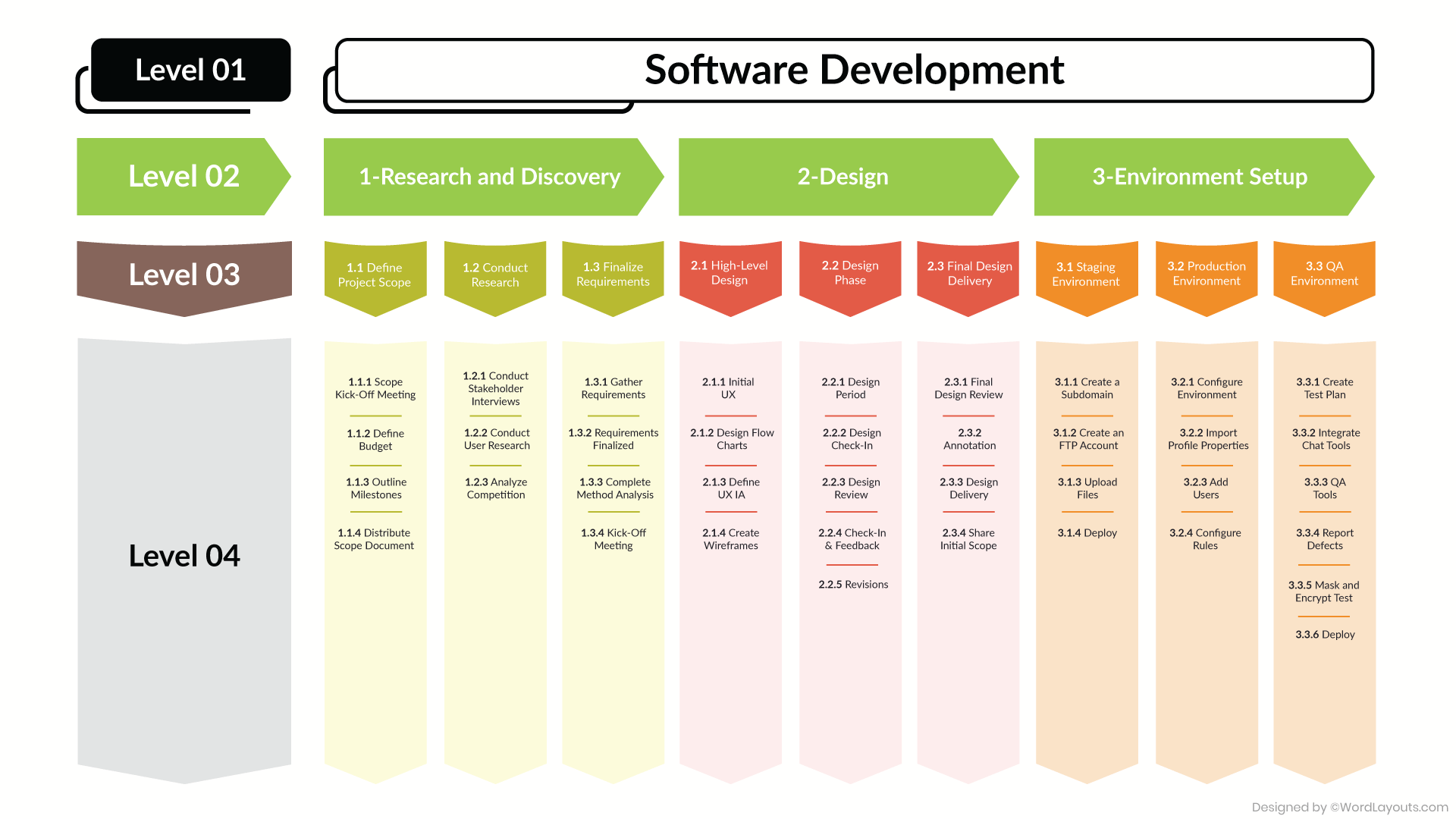Select the 3.1 Staging Environment chevron
The height and width of the screenshot is (819, 1456).
click(x=1087, y=275)
